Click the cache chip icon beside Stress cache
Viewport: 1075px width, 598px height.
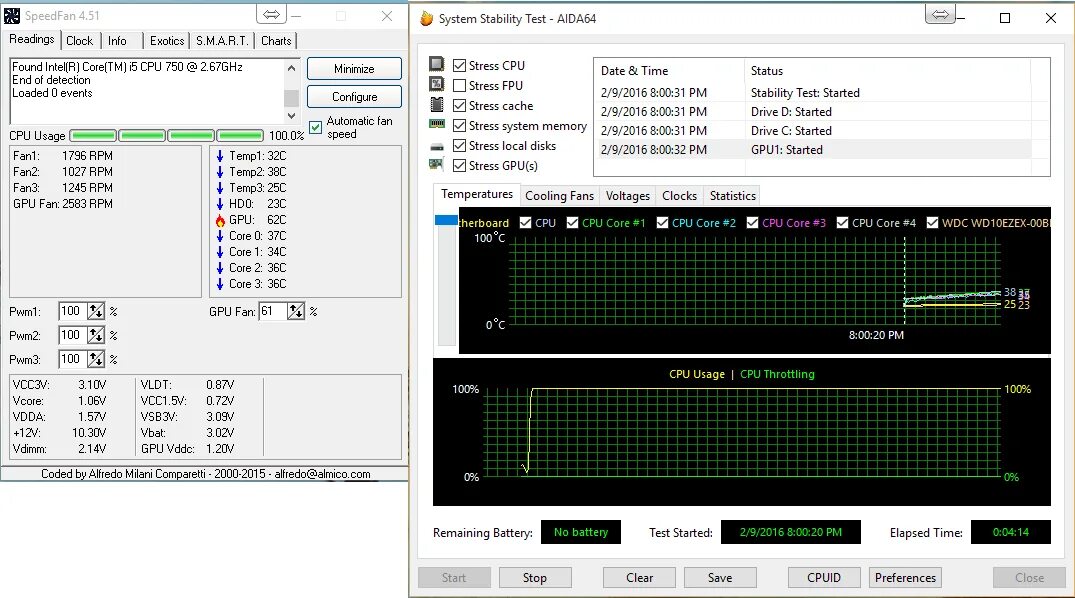point(437,105)
